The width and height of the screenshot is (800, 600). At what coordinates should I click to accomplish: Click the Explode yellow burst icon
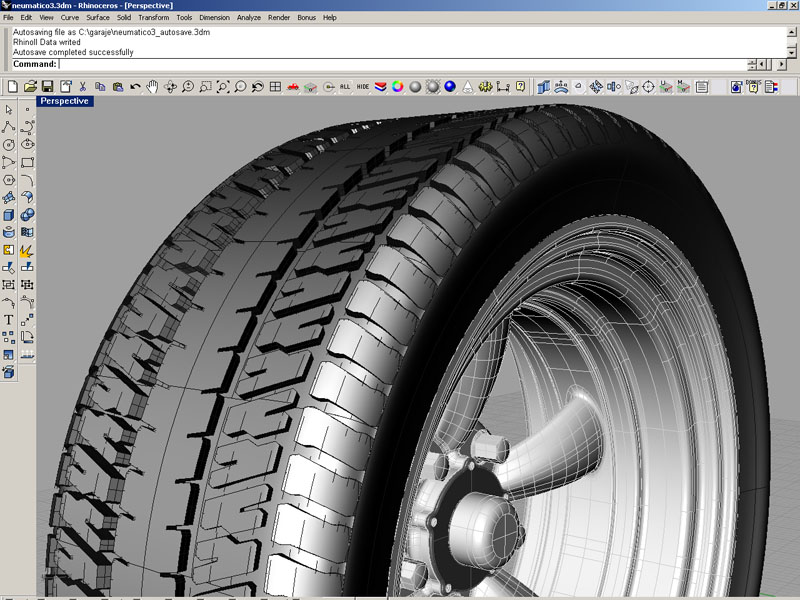coord(28,250)
